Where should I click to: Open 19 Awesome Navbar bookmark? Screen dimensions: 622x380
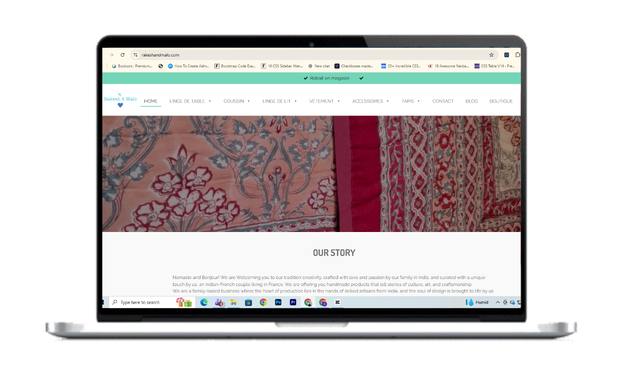click(448, 66)
